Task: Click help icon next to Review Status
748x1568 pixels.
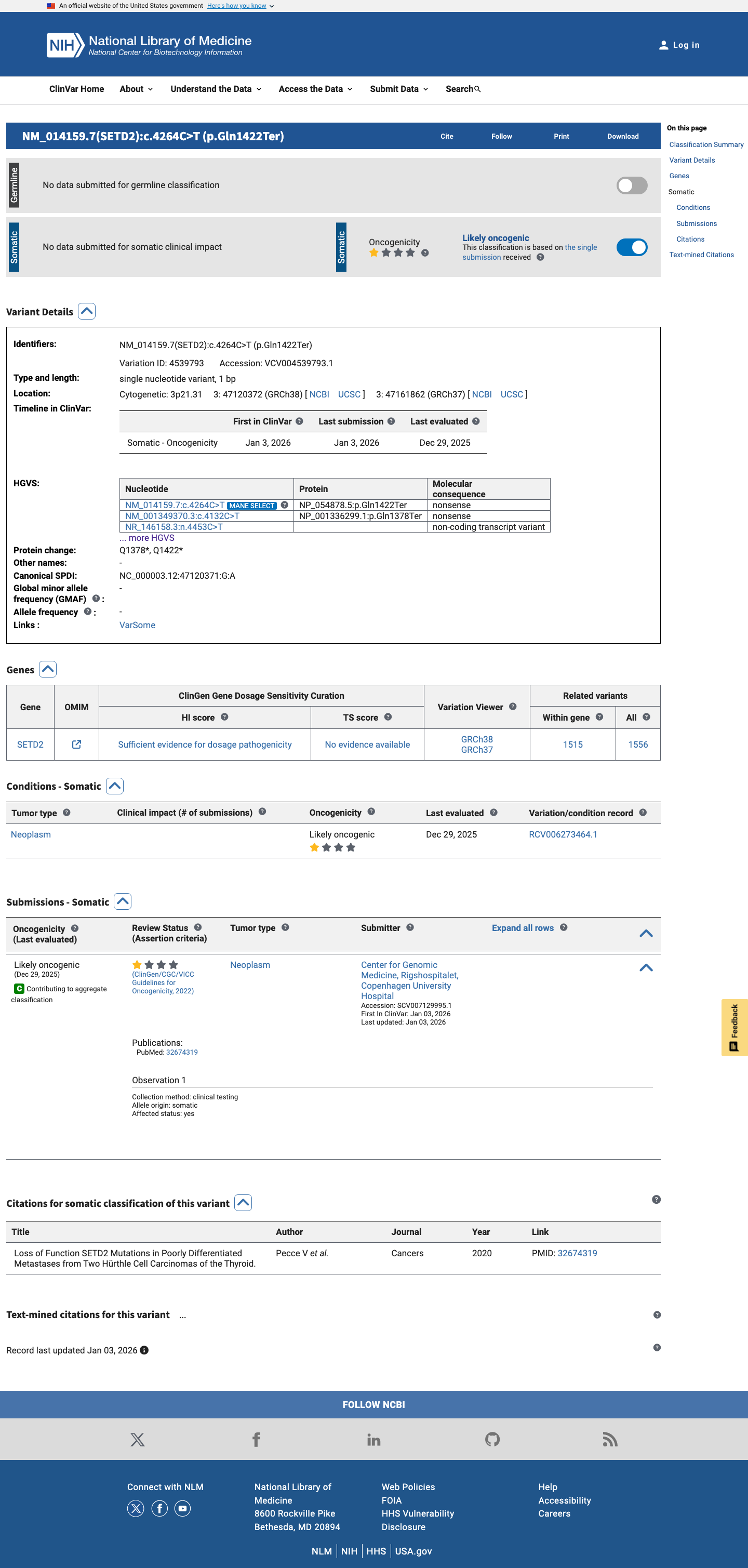Action: click(x=198, y=927)
